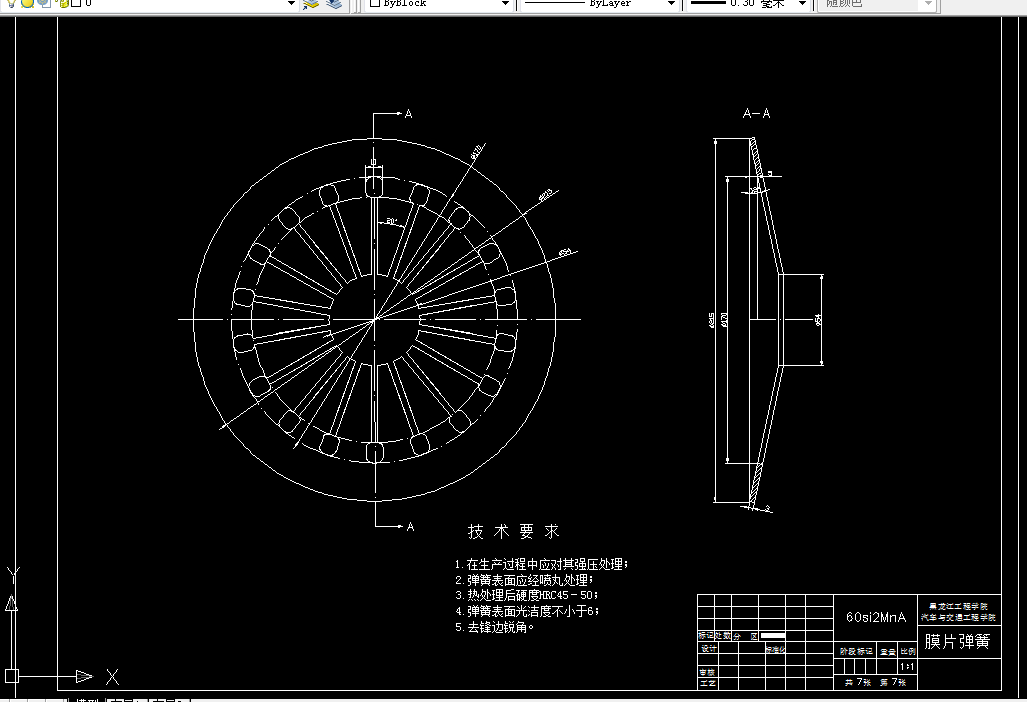This screenshot has width=1027, height=702.
Task: Select requirement line 5 去锋边锐角
Action: (x=495, y=627)
